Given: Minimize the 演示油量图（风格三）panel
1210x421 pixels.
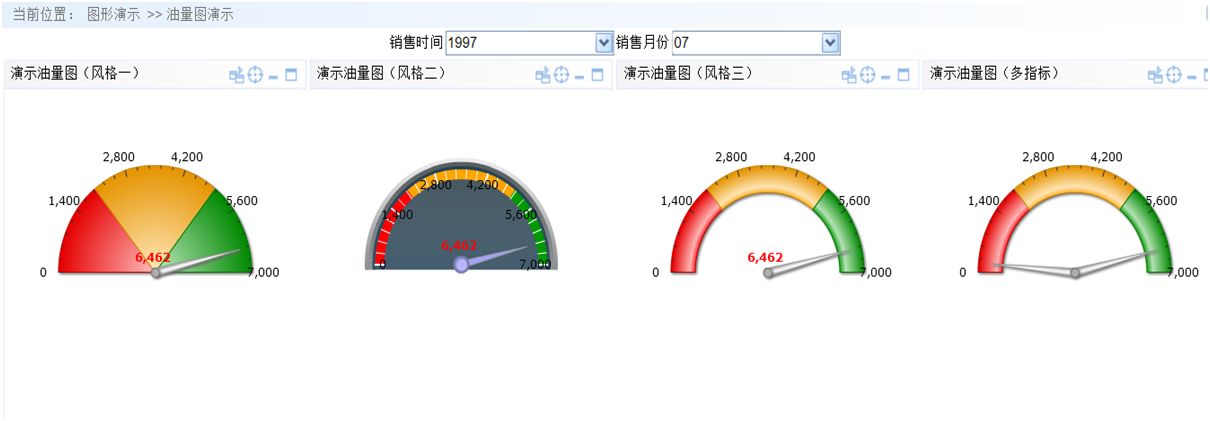Looking at the screenshot, I should [x=885, y=76].
